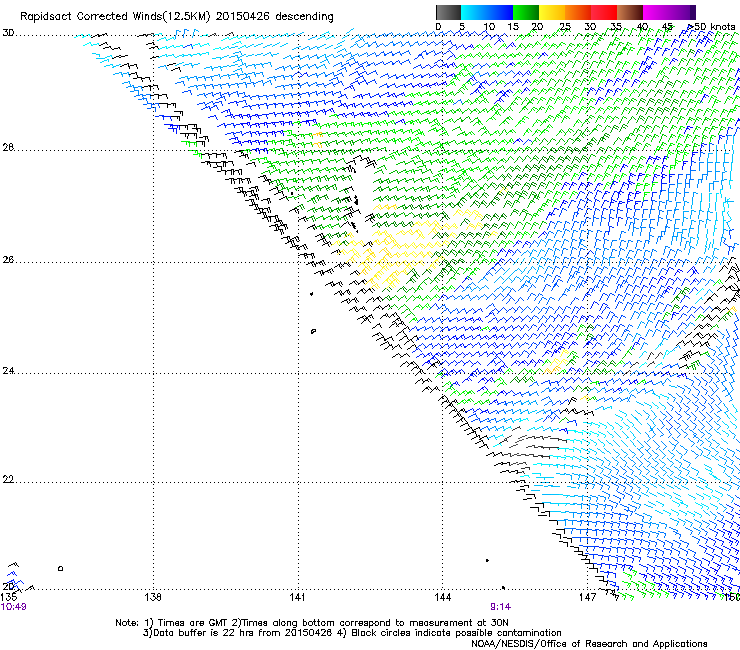Click the longitude axis label '147'
The width and height of the screenshot is (740, 650).
coord(588,597)
